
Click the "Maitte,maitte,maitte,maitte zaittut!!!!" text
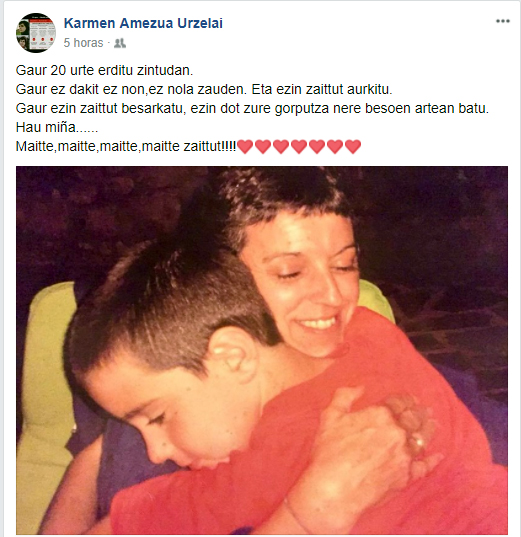click(126, 147)
